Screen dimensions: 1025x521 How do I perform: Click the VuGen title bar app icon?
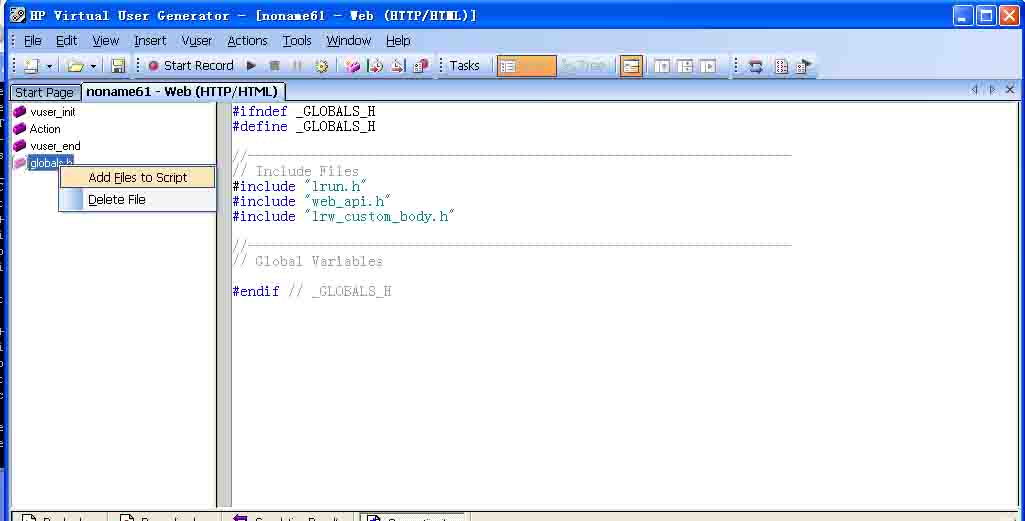(18, 14)
